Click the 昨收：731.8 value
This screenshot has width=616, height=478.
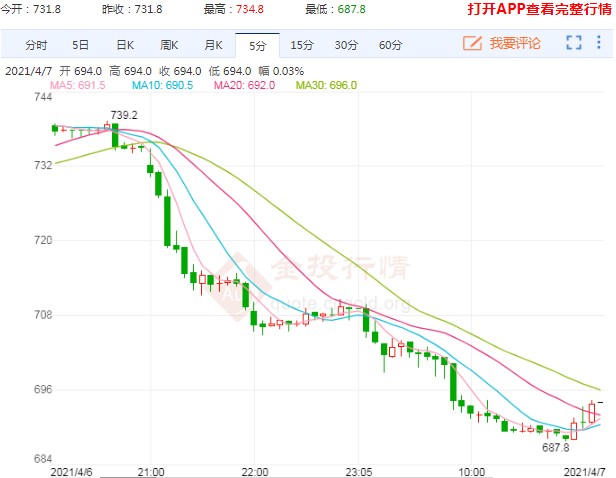point(132,9)
